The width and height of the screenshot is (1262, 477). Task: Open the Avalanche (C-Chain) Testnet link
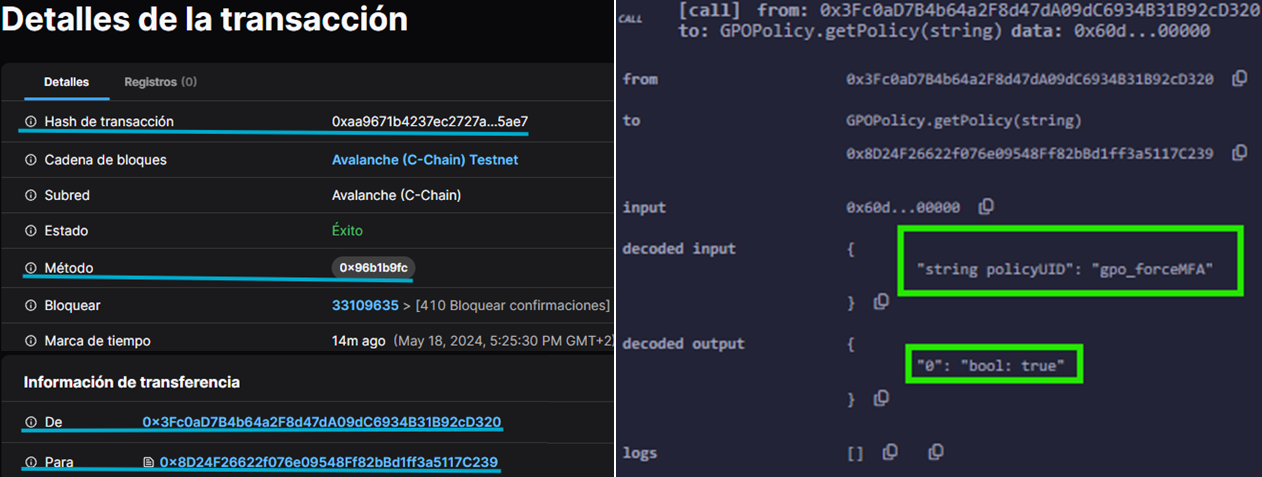point(425,160)
